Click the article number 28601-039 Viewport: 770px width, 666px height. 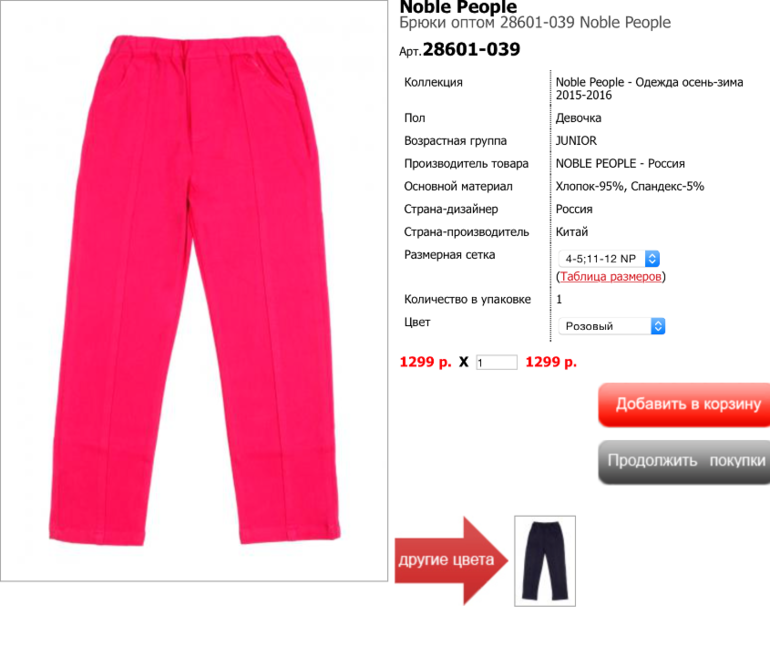(471, 49)
